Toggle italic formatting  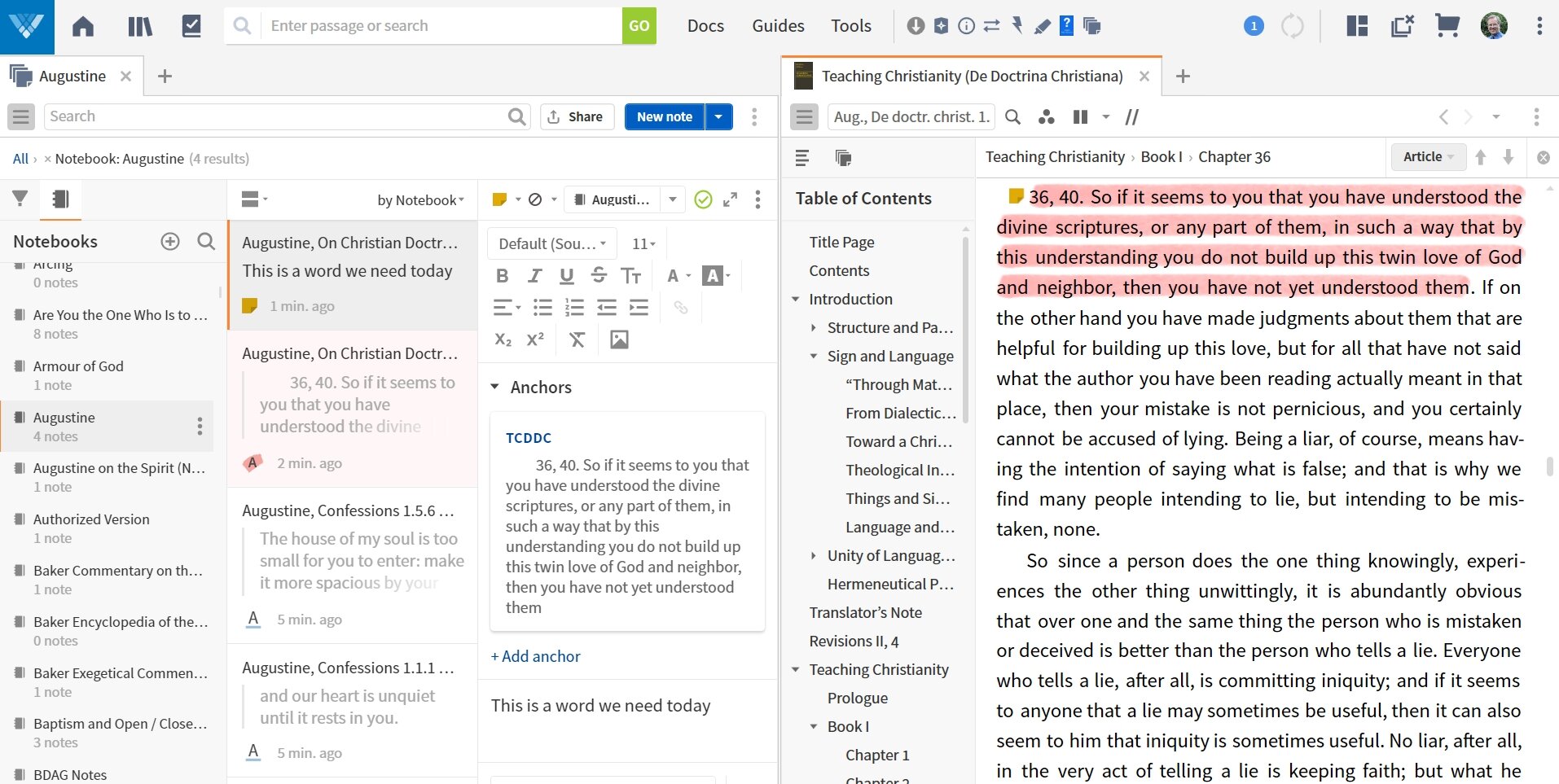(x=534, y=276)
